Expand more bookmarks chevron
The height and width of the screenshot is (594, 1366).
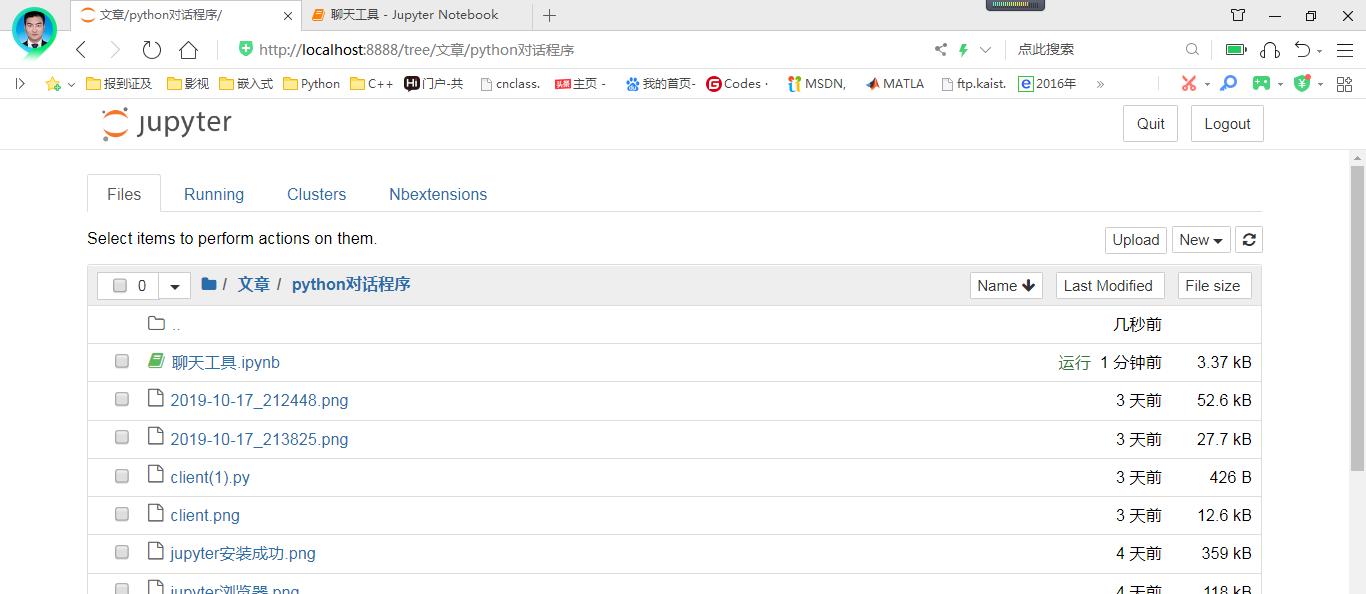1100,84
